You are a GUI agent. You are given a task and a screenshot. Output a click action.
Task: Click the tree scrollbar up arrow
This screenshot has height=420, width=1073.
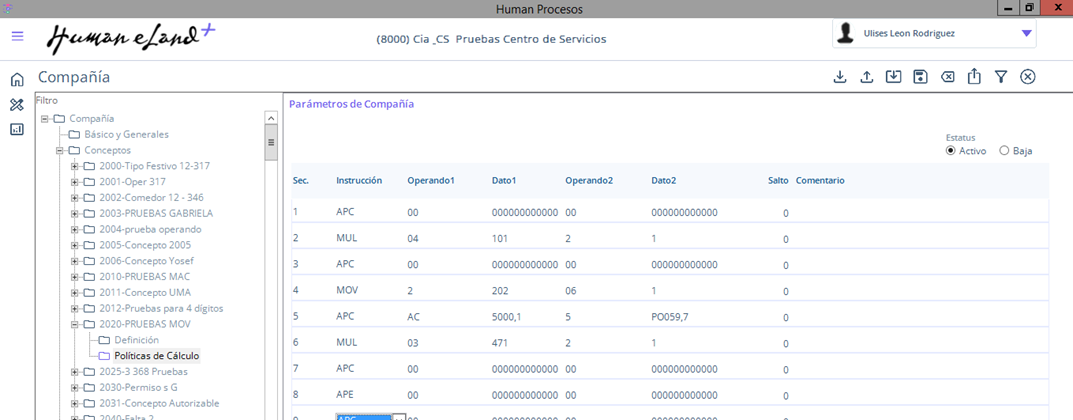coord(270,118)
